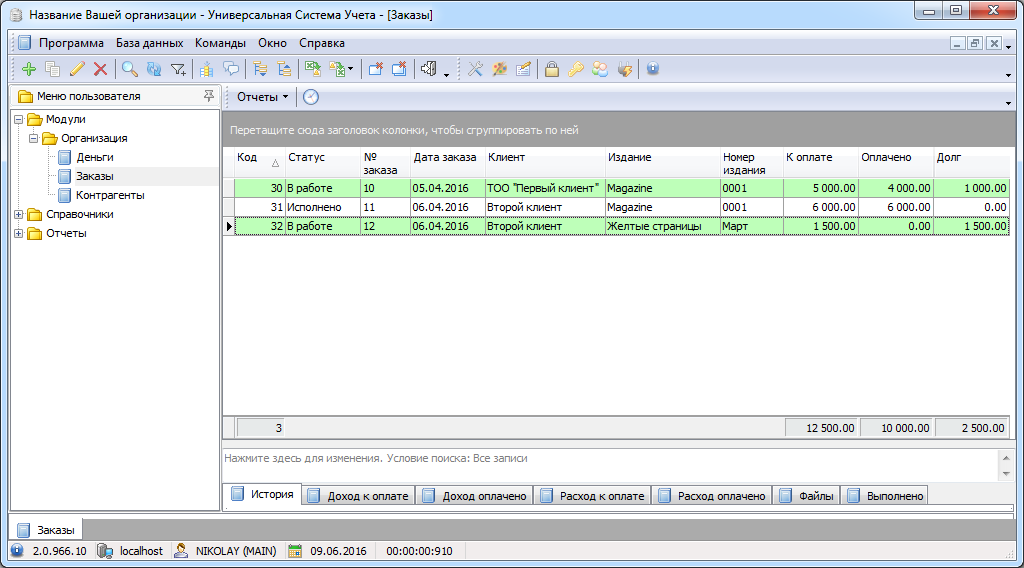1024x568 pixels.
Task: Open the Программа menu
Action: tap(71, 43)
